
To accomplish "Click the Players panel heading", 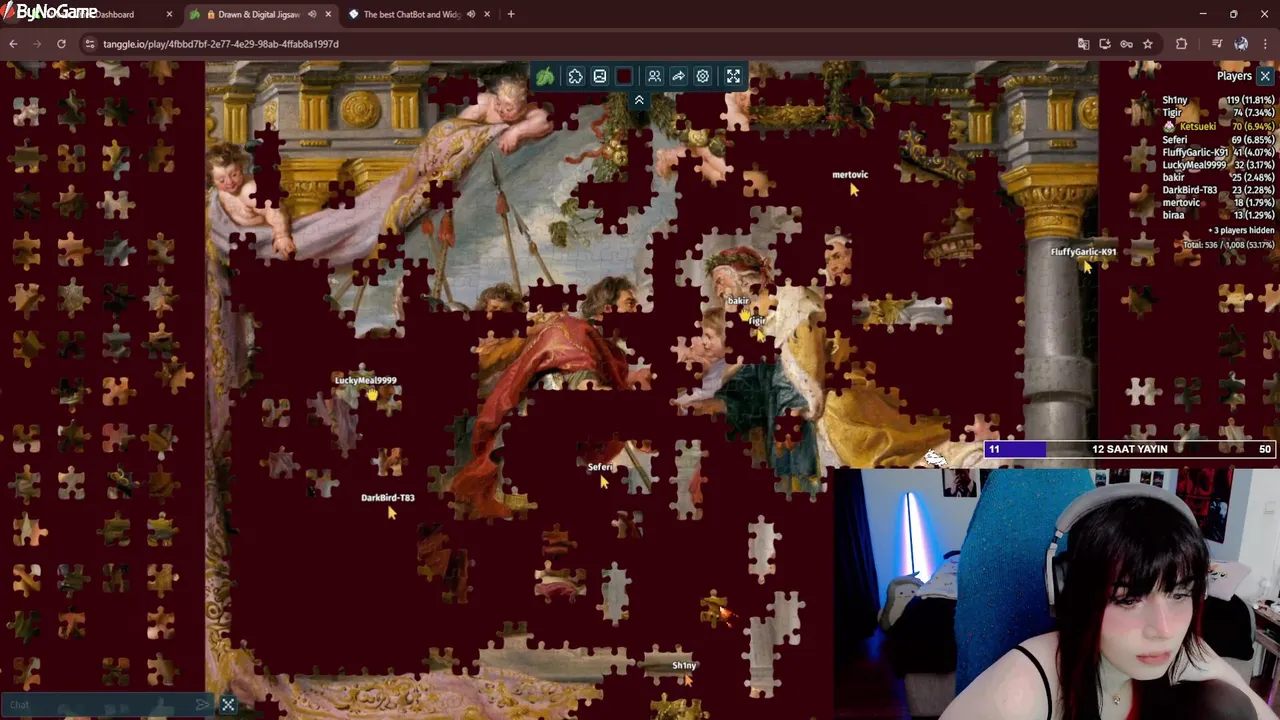I will [x=1234, y=76].
